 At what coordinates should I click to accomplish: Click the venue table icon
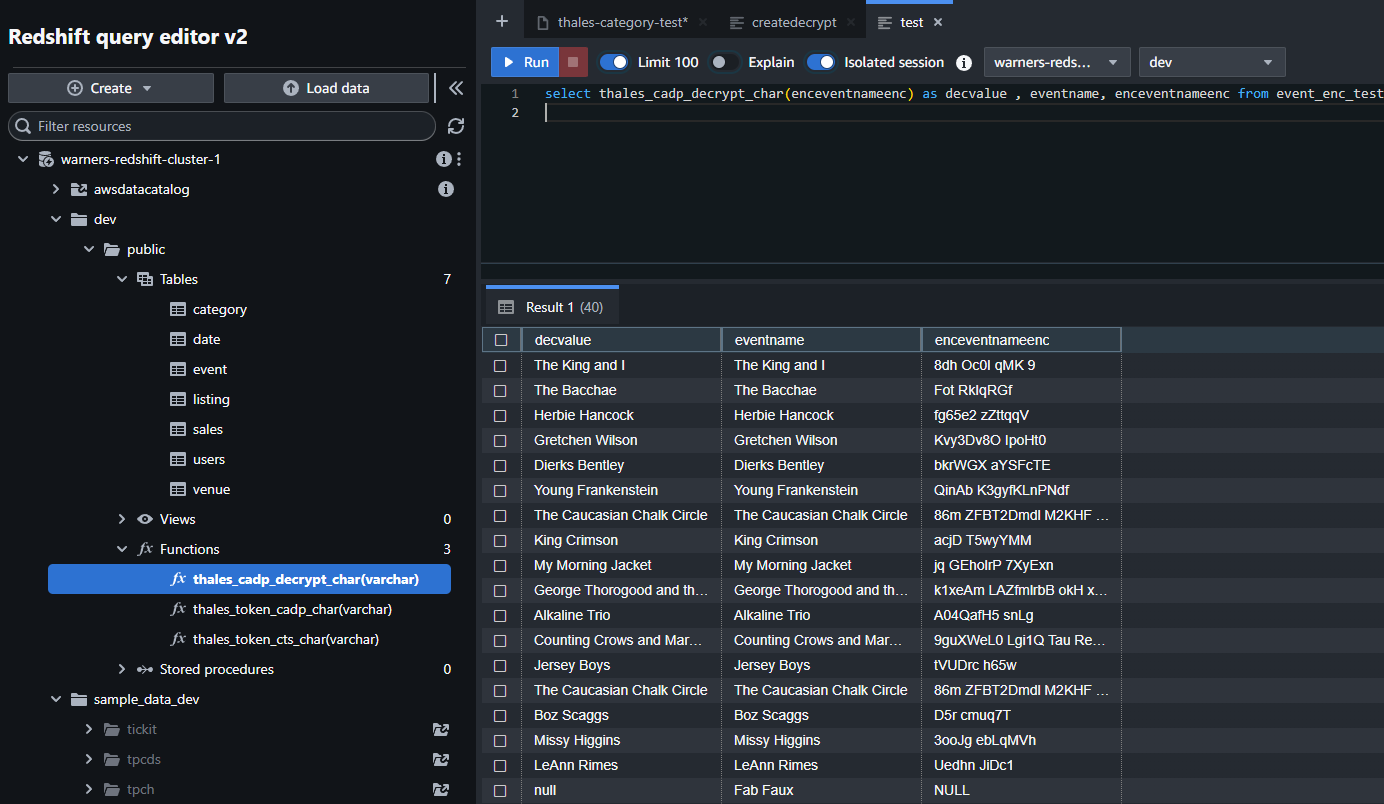click(178, 490)
